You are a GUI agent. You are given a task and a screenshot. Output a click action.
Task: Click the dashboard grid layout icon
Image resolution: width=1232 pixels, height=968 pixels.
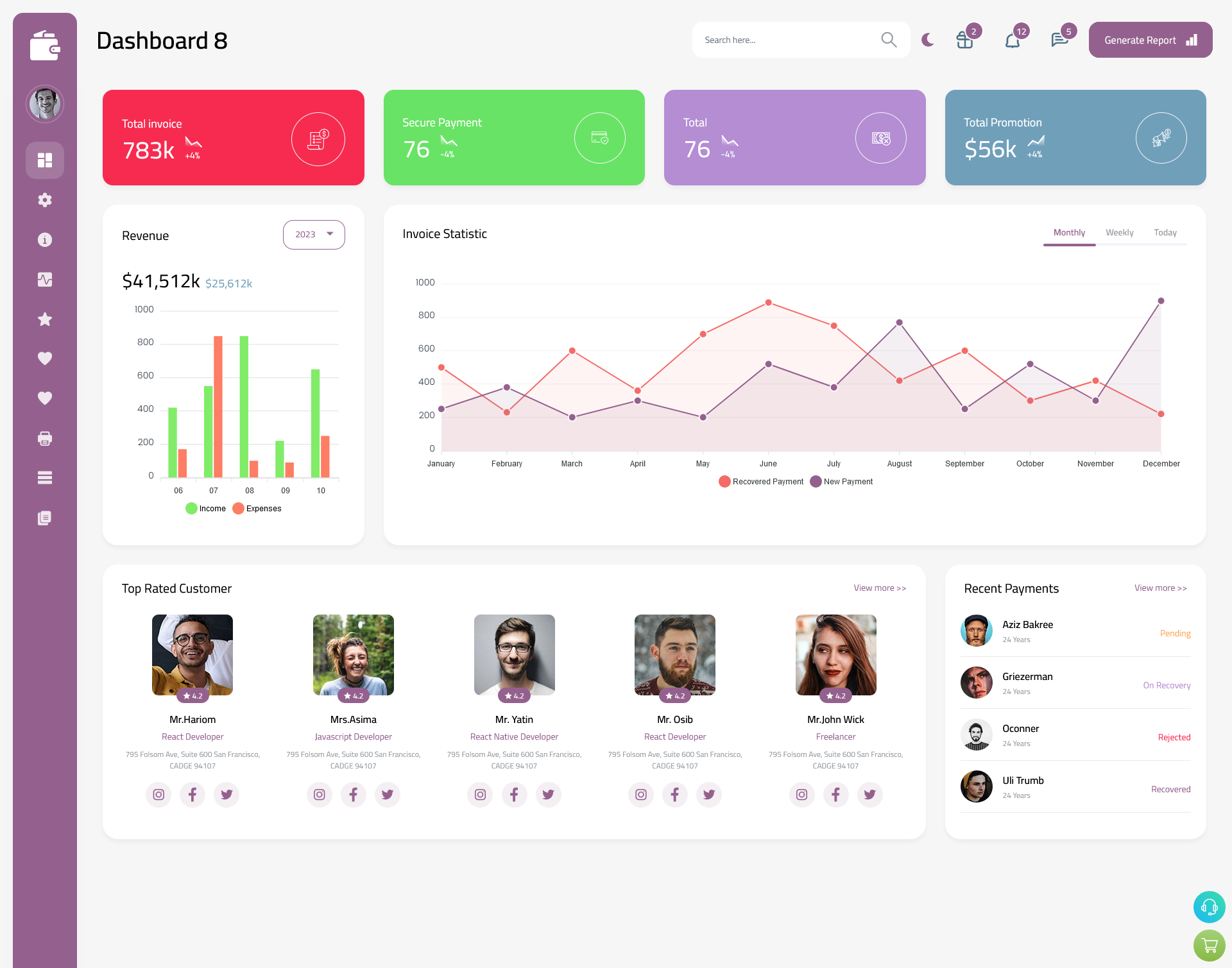point(45,159)
